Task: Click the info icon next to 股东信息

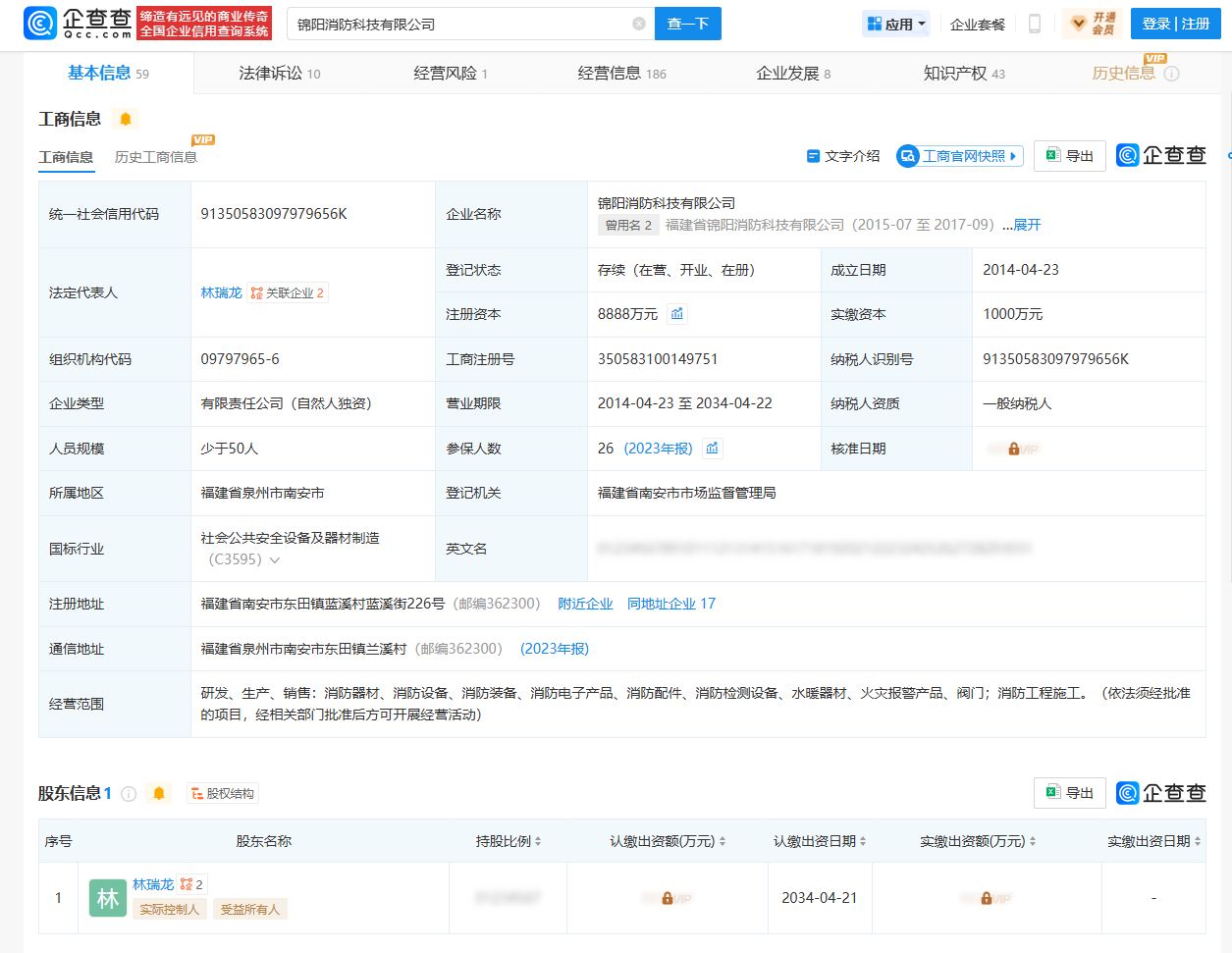Action: pos(129,794)
